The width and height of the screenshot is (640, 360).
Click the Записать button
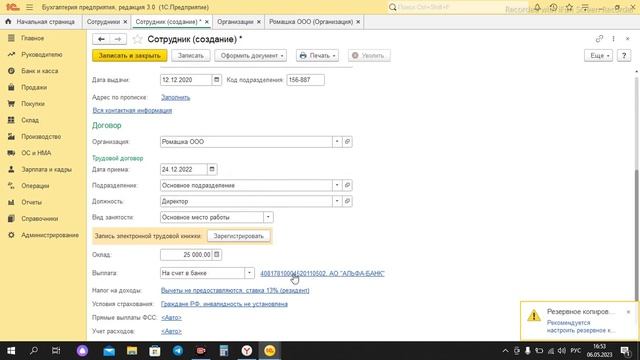point(191,56)
